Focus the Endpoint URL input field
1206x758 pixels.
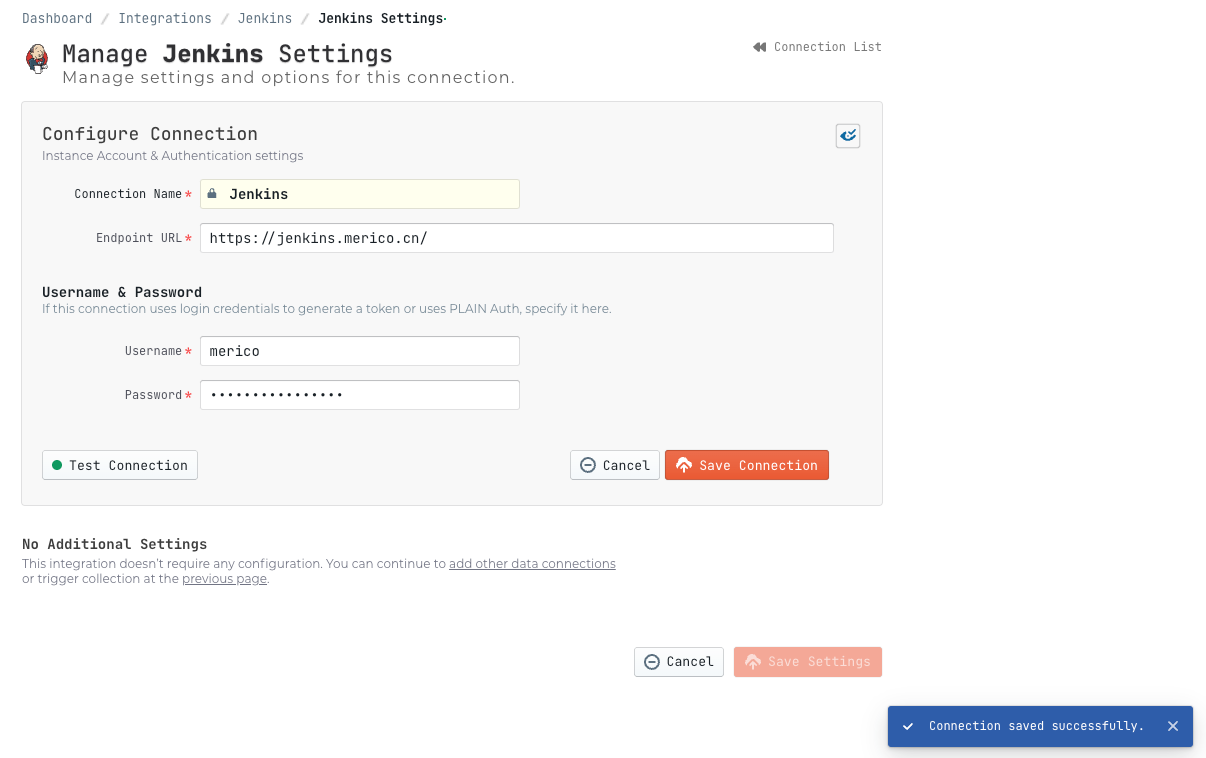[517, 237]
